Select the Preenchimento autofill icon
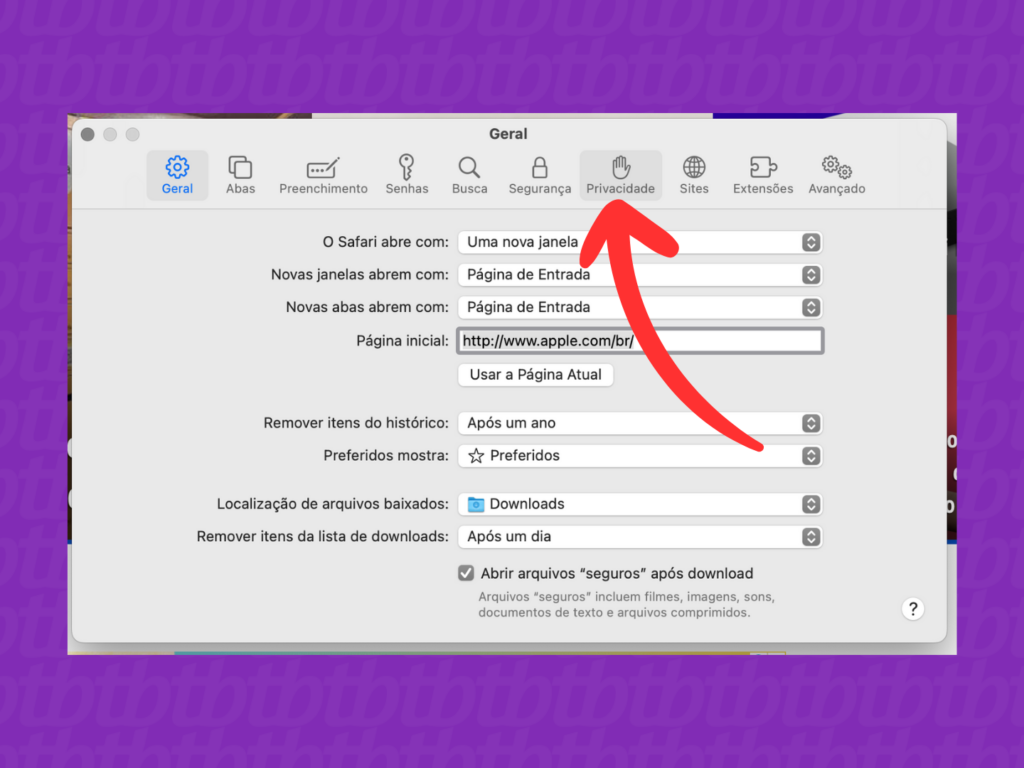 pos(323,175)
